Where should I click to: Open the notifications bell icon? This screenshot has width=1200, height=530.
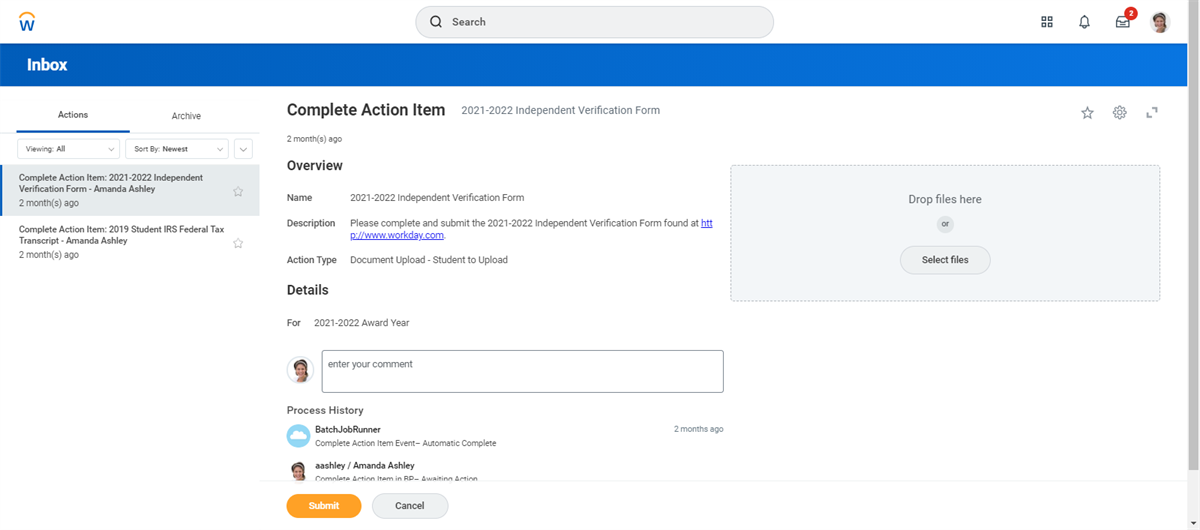[x=1084, y=22]
